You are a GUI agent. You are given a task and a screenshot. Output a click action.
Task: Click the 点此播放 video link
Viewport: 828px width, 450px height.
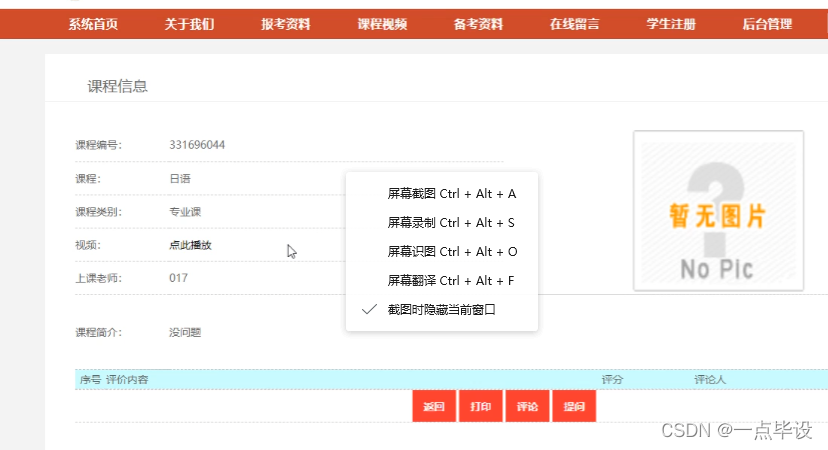[x=190, y=245]
